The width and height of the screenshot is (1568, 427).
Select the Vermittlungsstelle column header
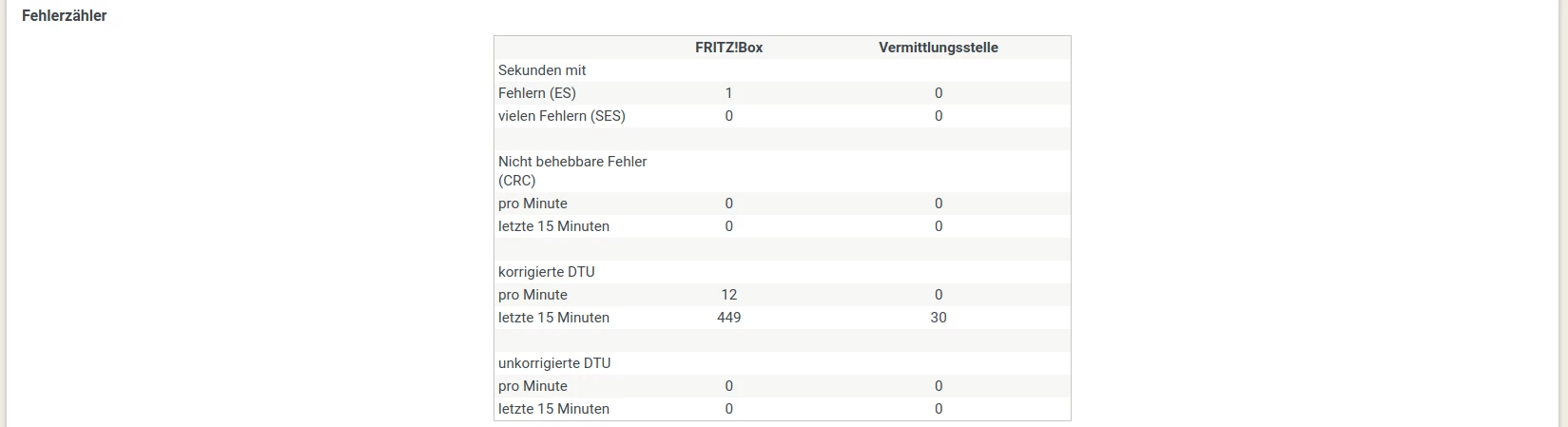(938, 48)
